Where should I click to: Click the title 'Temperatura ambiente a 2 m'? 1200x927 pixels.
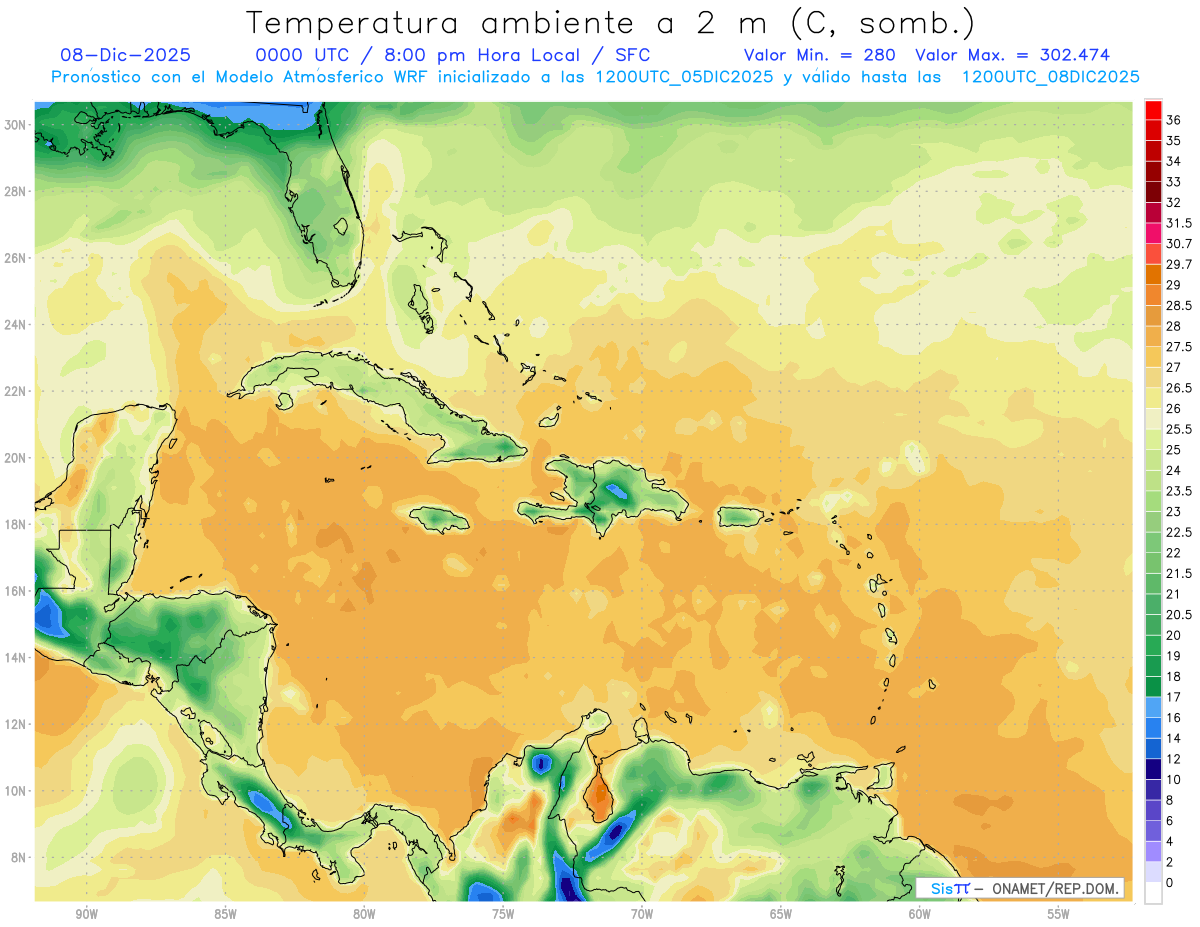click(509, 23)
